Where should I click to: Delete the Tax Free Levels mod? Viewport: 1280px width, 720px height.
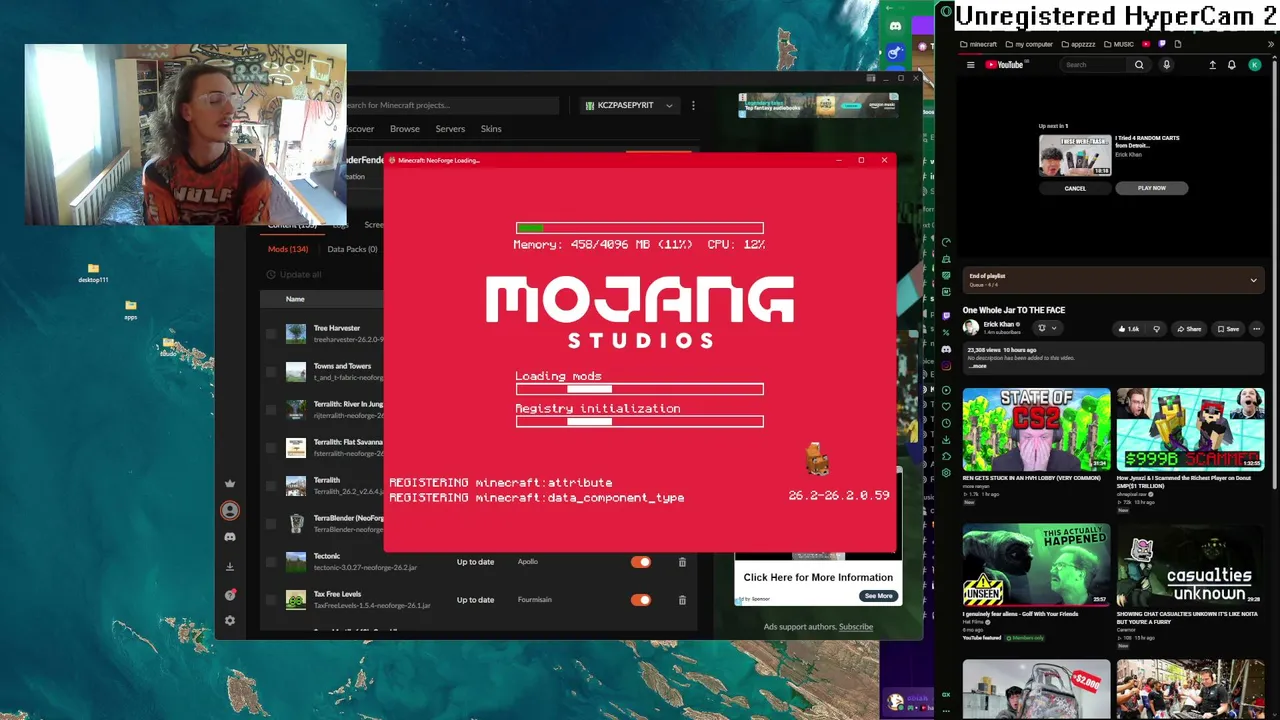[x=682, y=600]
